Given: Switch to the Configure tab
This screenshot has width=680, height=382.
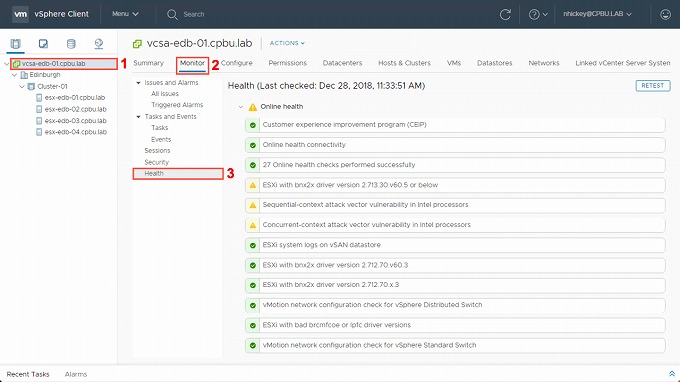Looking at the screenshot, I should [x=236, y=63].
